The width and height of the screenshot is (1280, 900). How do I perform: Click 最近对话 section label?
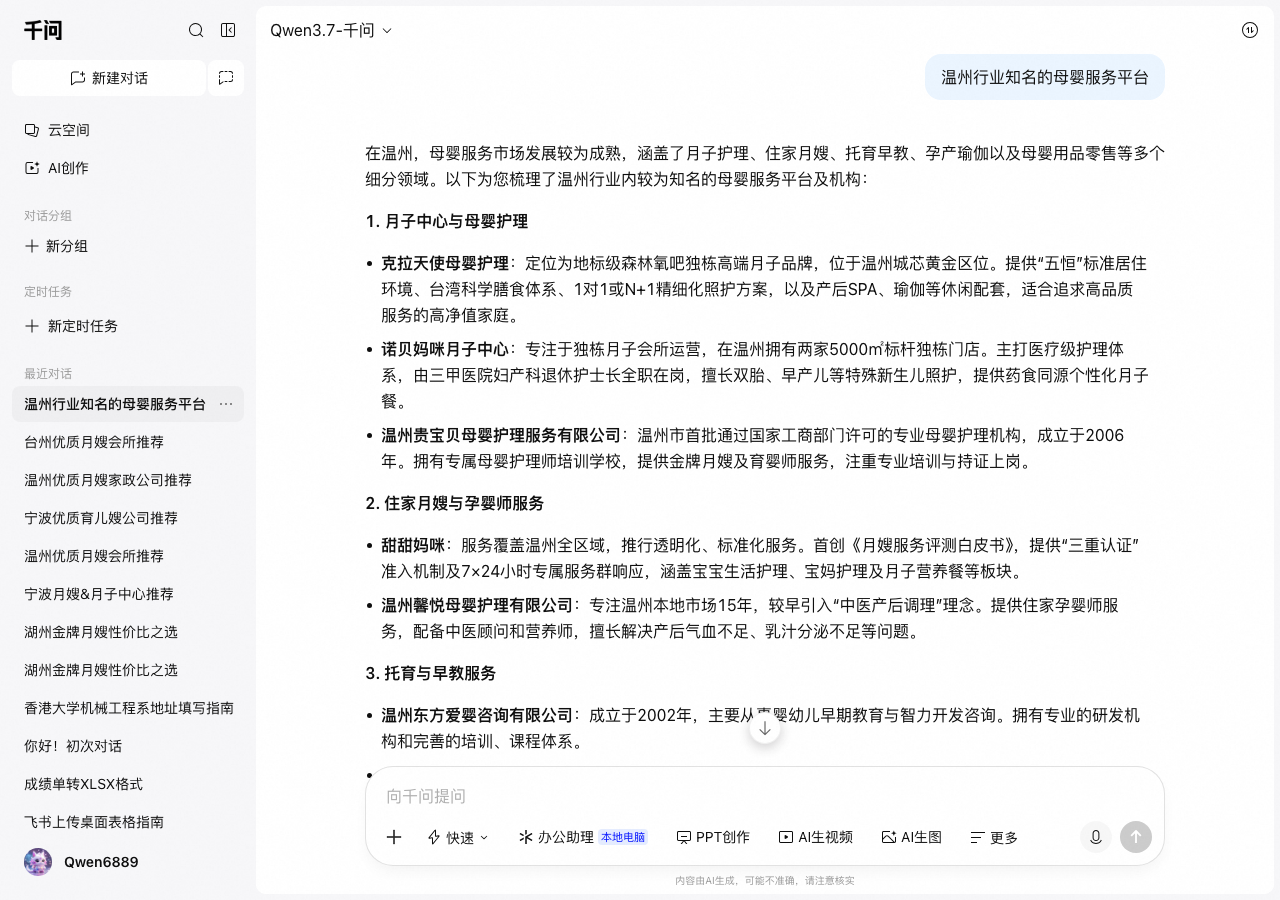point(48,374)
